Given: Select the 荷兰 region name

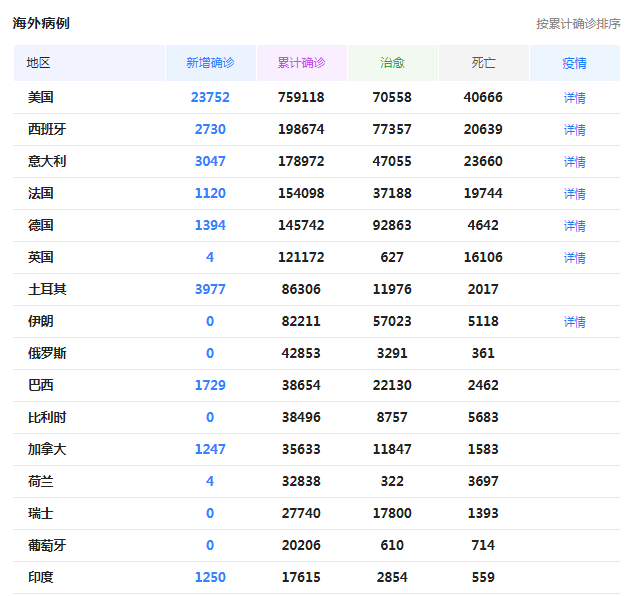Looking at the screenshot, I should [40, 481].
